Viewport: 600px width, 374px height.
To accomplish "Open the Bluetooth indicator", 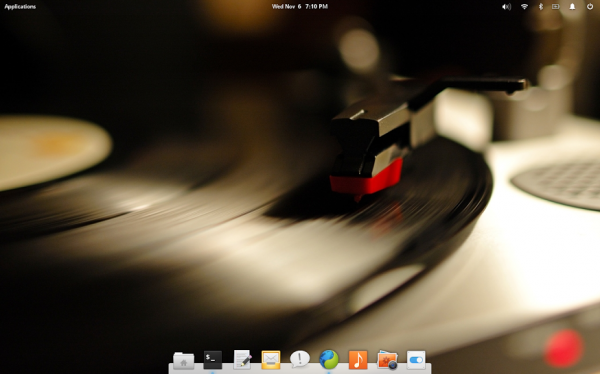I will [541, 7].
